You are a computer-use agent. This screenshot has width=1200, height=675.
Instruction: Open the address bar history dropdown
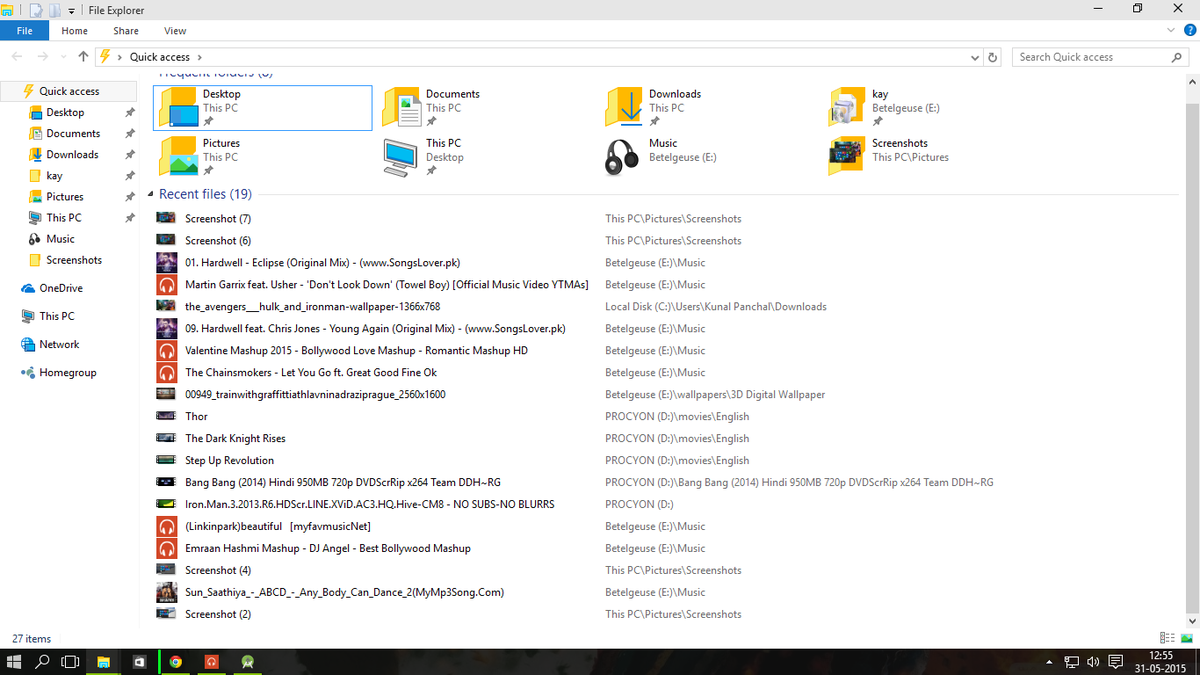click(976, 58)
